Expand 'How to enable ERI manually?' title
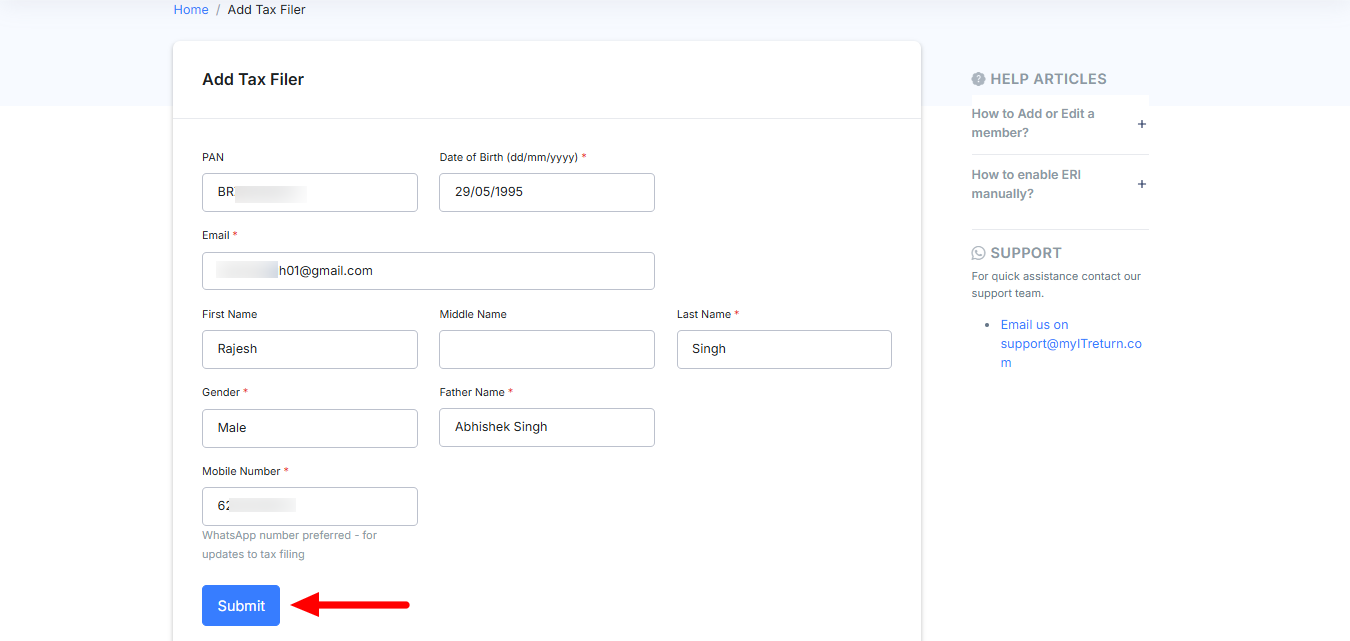Image resolution: width=1350 pixels, height=641 pixels. click(x=1026, y=184)
